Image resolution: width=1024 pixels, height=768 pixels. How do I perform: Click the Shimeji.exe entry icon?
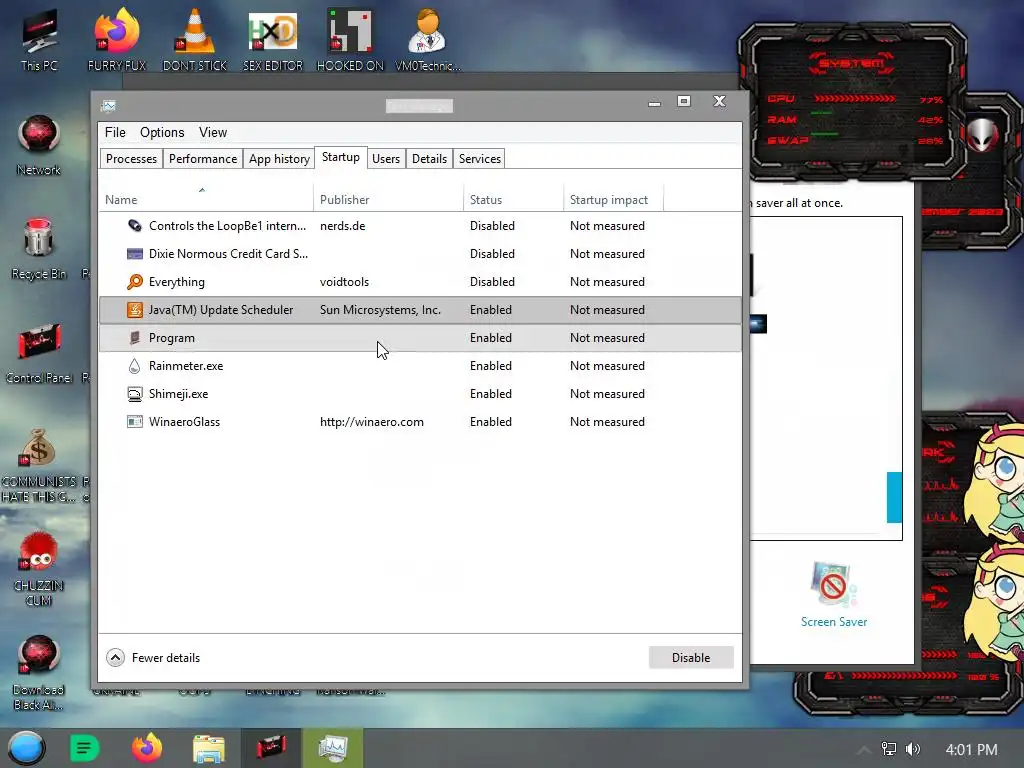135,394
